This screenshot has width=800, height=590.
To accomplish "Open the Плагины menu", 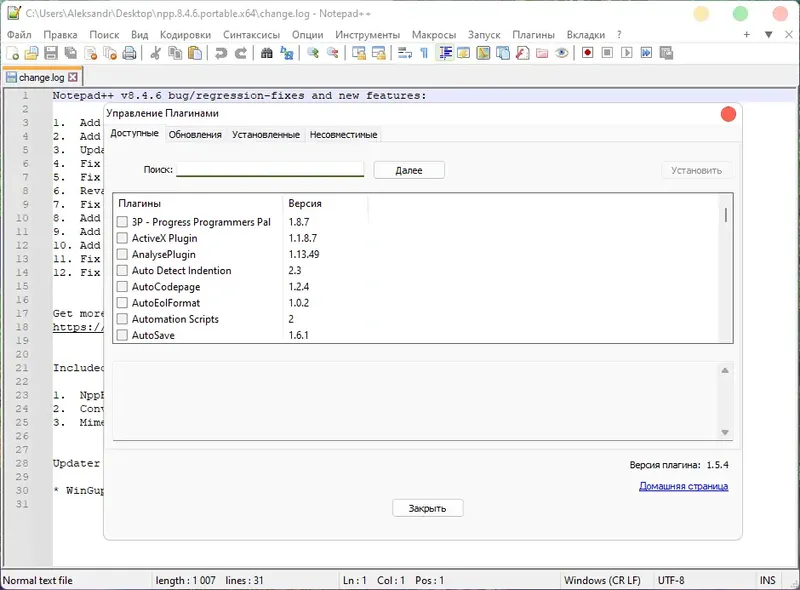I will pyautogui.click(x=533, y=33).
